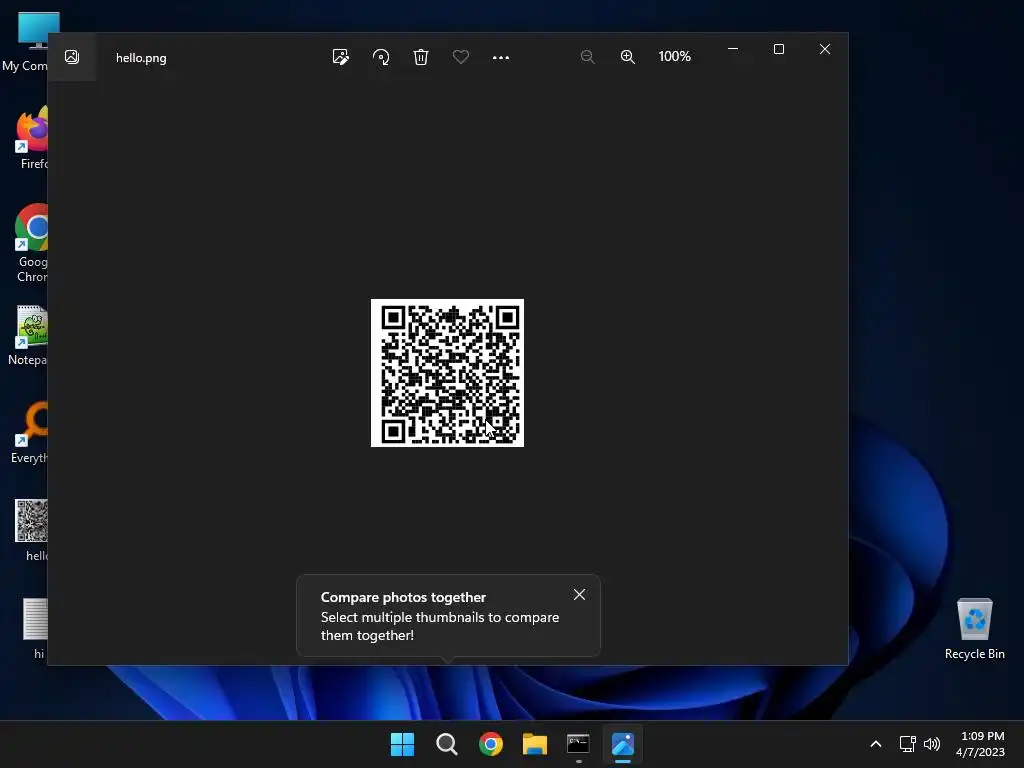Open File Explorer from the taskbar

tap(535, 744)
